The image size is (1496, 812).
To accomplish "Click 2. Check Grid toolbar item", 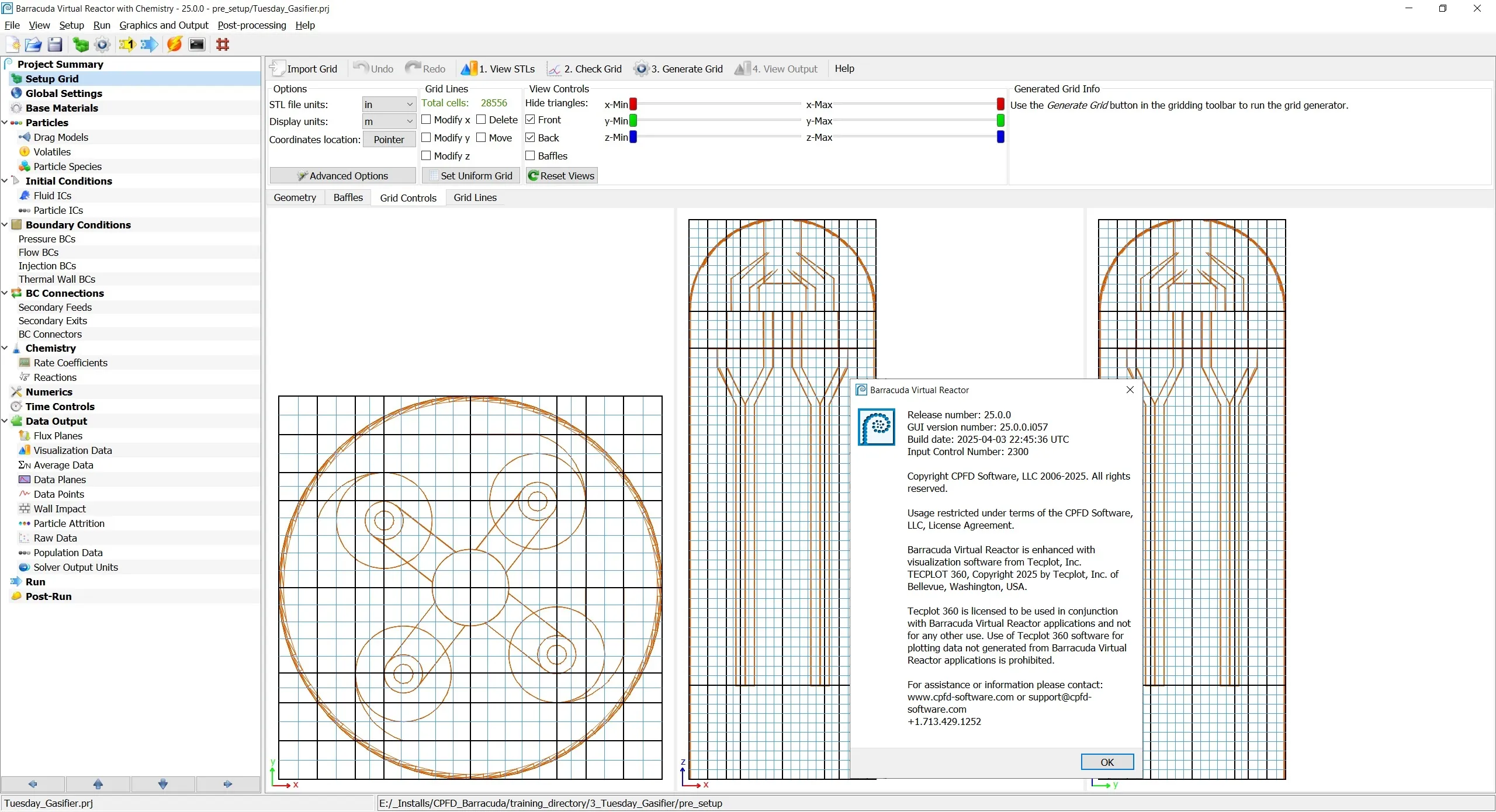I will point(584,68).
